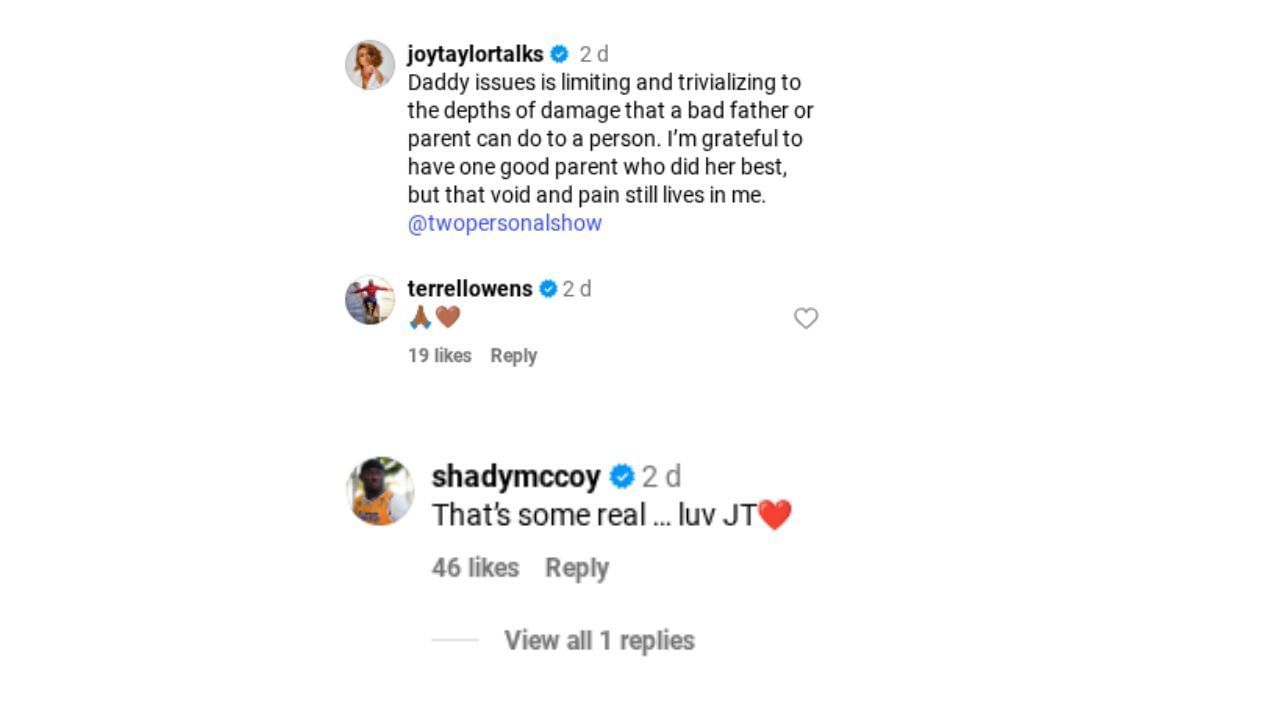Open terrellowens username

click(470, 289)
